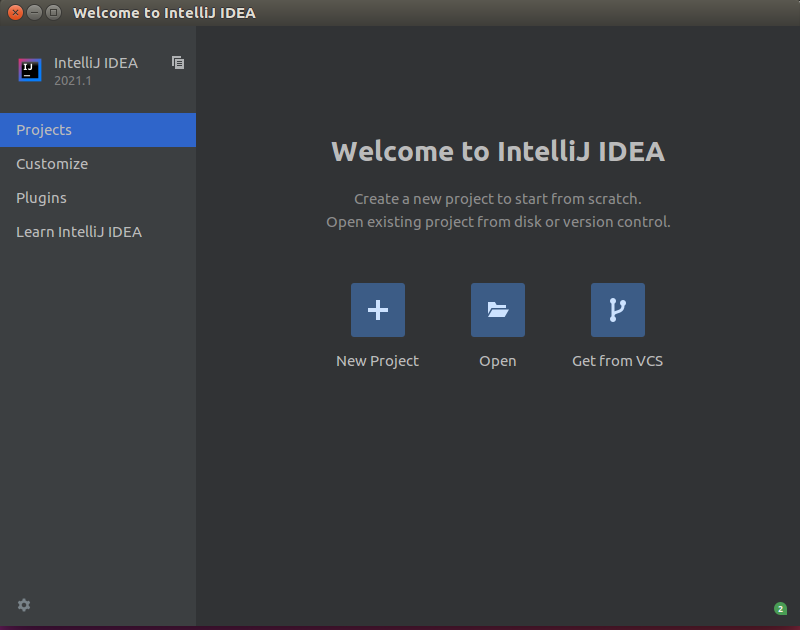Open the settings gear menu
This screenshot has width=800, height=630.
click(x=24, y=605)
